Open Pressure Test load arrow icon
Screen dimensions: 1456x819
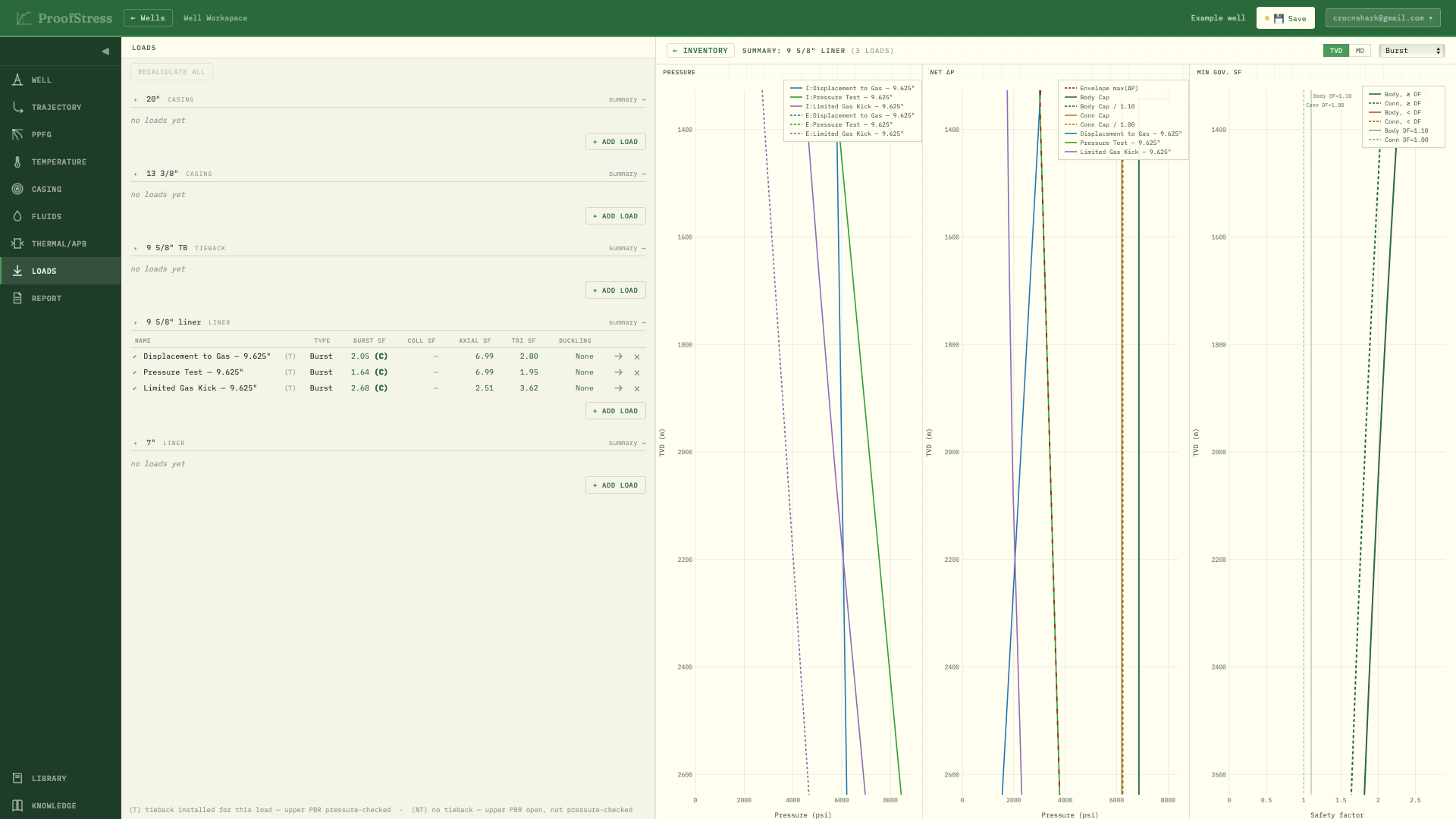(619, 372)
